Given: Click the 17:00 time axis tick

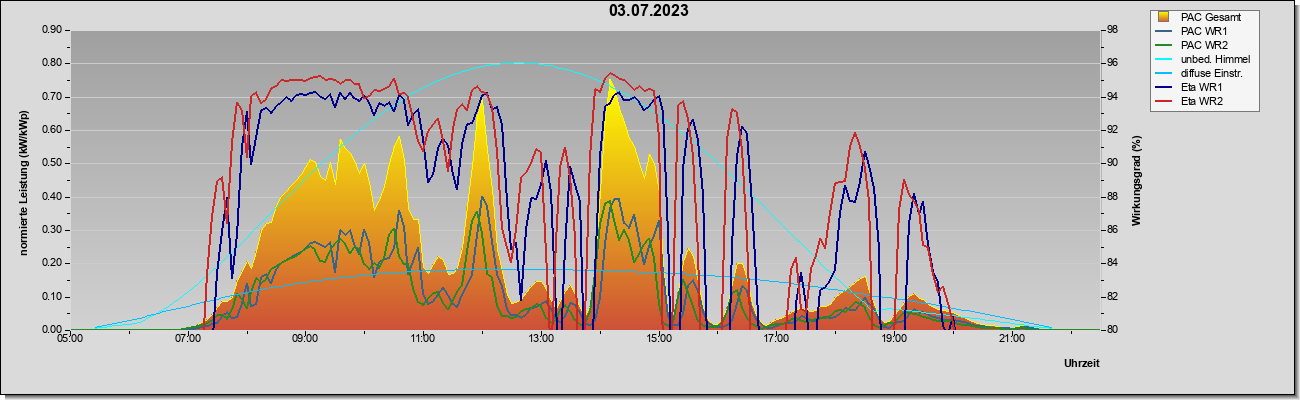Looking at the screenshot, I should (776, 339).
